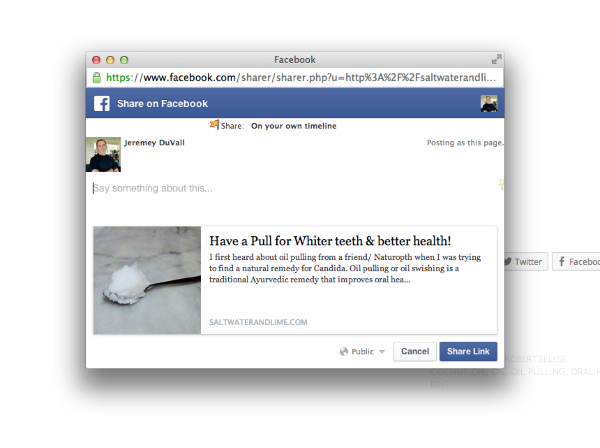Click the globe icon next to Public
600x448 pixels.
(344, 352)
